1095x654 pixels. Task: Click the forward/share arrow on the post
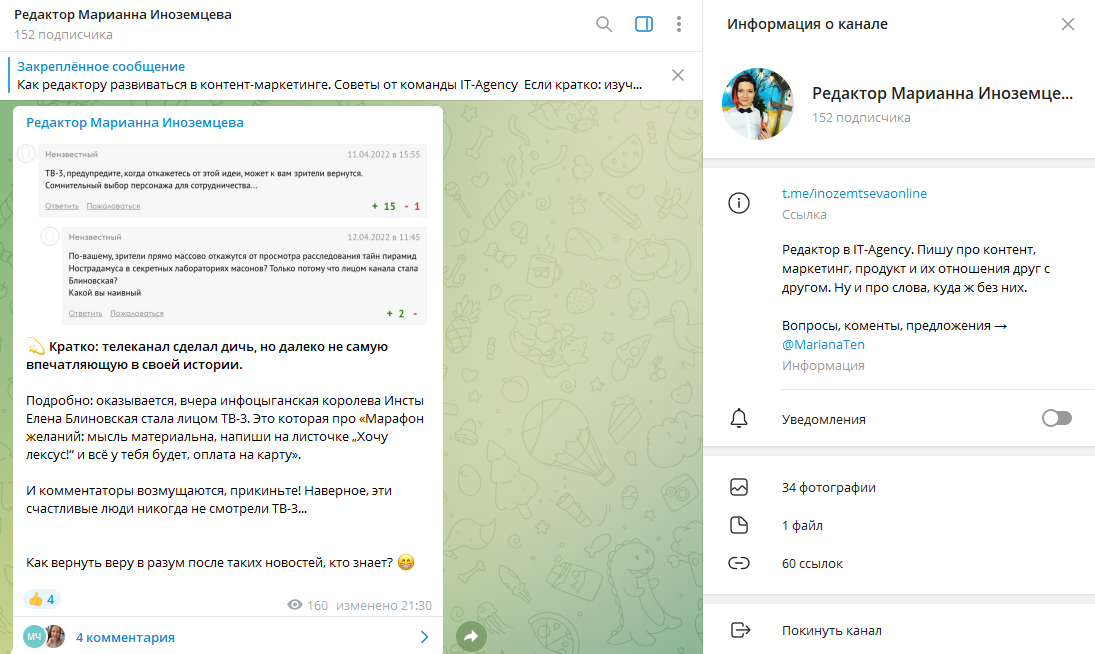(x=471, y=635)
